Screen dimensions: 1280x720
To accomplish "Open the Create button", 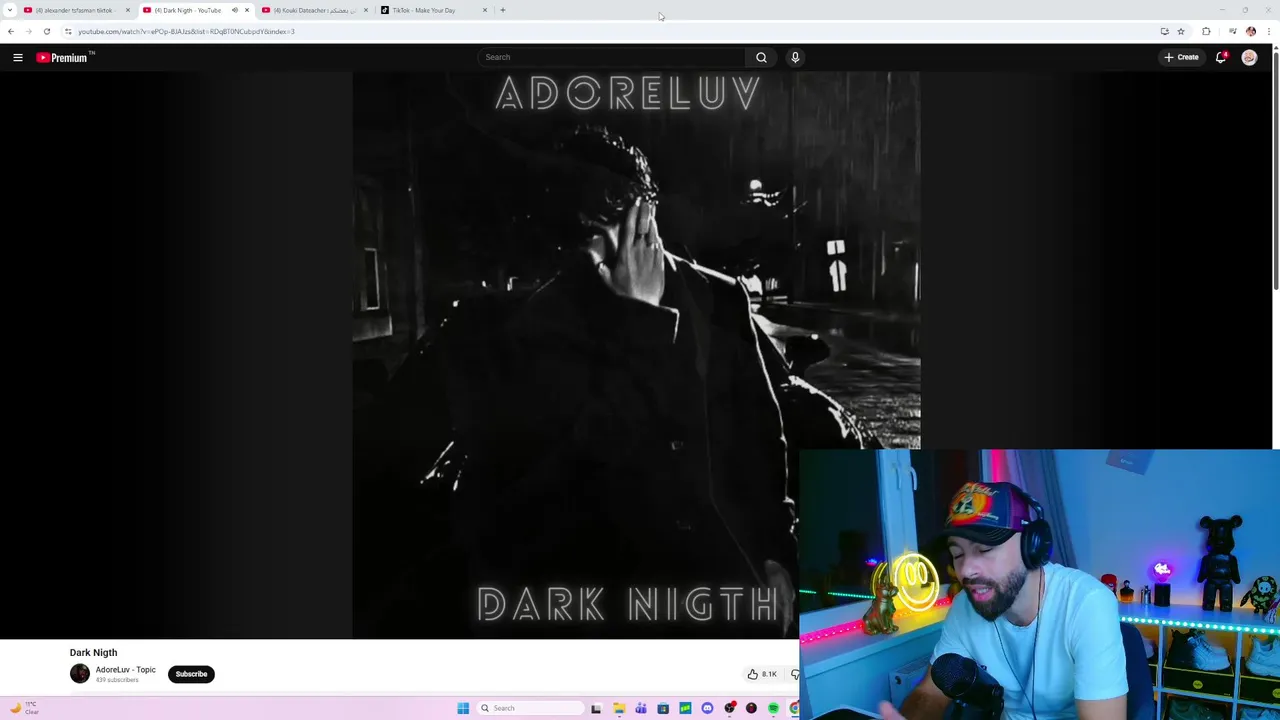I will tap(1181, 57).
